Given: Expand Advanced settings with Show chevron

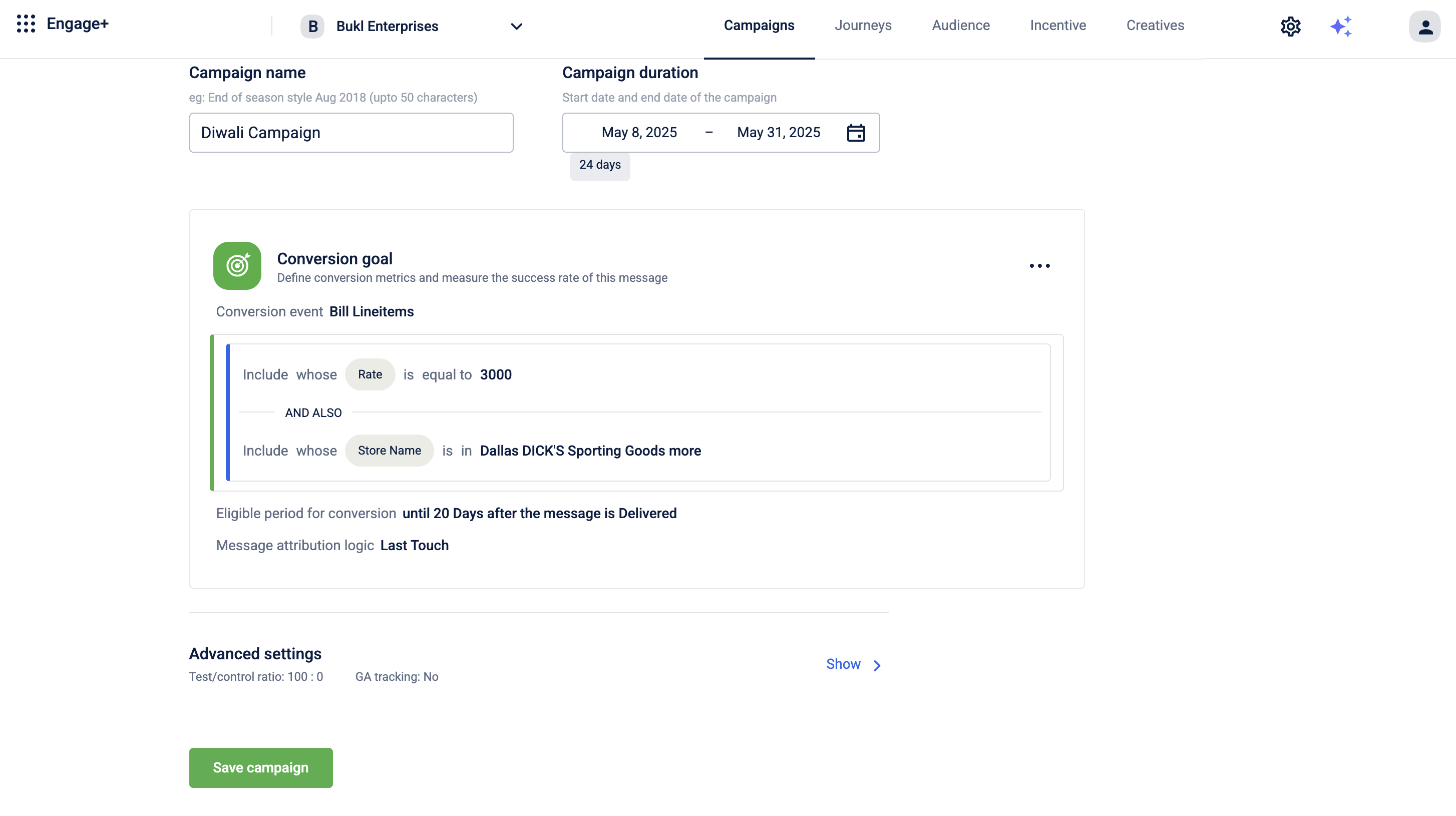Looking at the screenshot, I should tap(877, 665).
